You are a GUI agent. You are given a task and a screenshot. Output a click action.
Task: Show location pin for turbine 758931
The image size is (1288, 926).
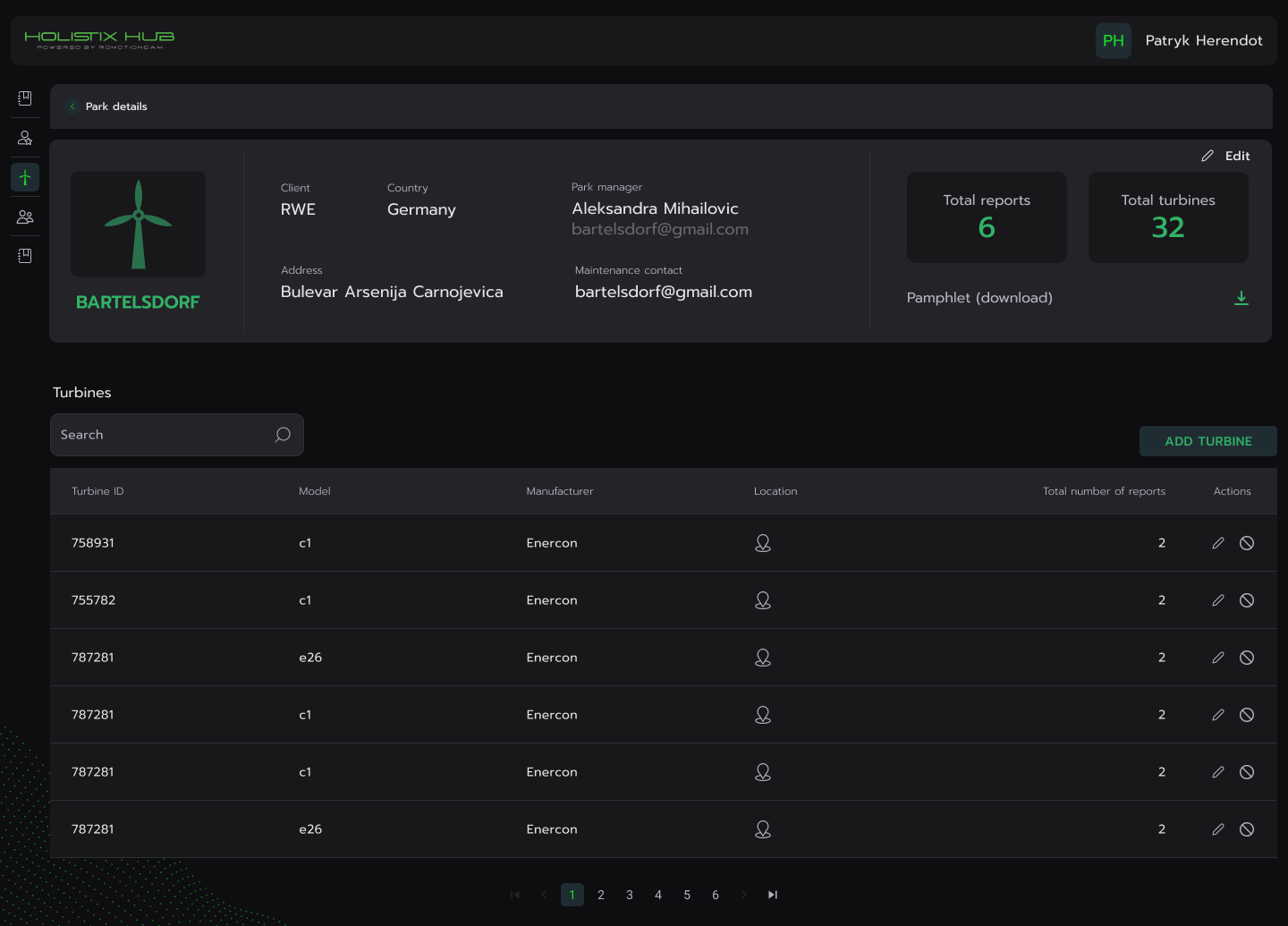(x=762, y=543)
